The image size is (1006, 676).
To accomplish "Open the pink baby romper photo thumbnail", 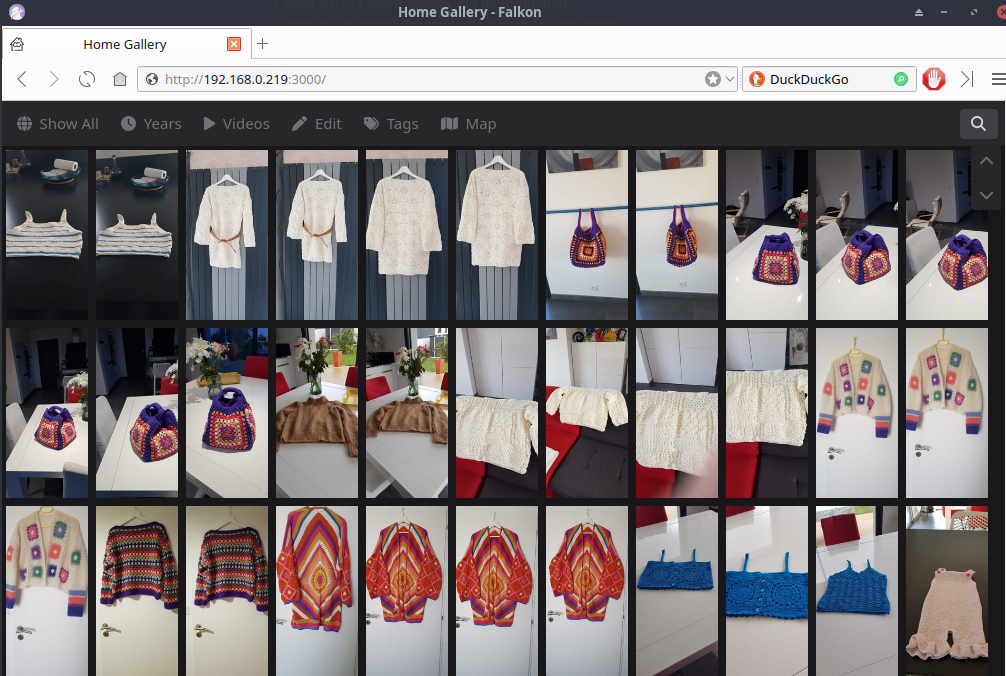I will tap(946, 590).
